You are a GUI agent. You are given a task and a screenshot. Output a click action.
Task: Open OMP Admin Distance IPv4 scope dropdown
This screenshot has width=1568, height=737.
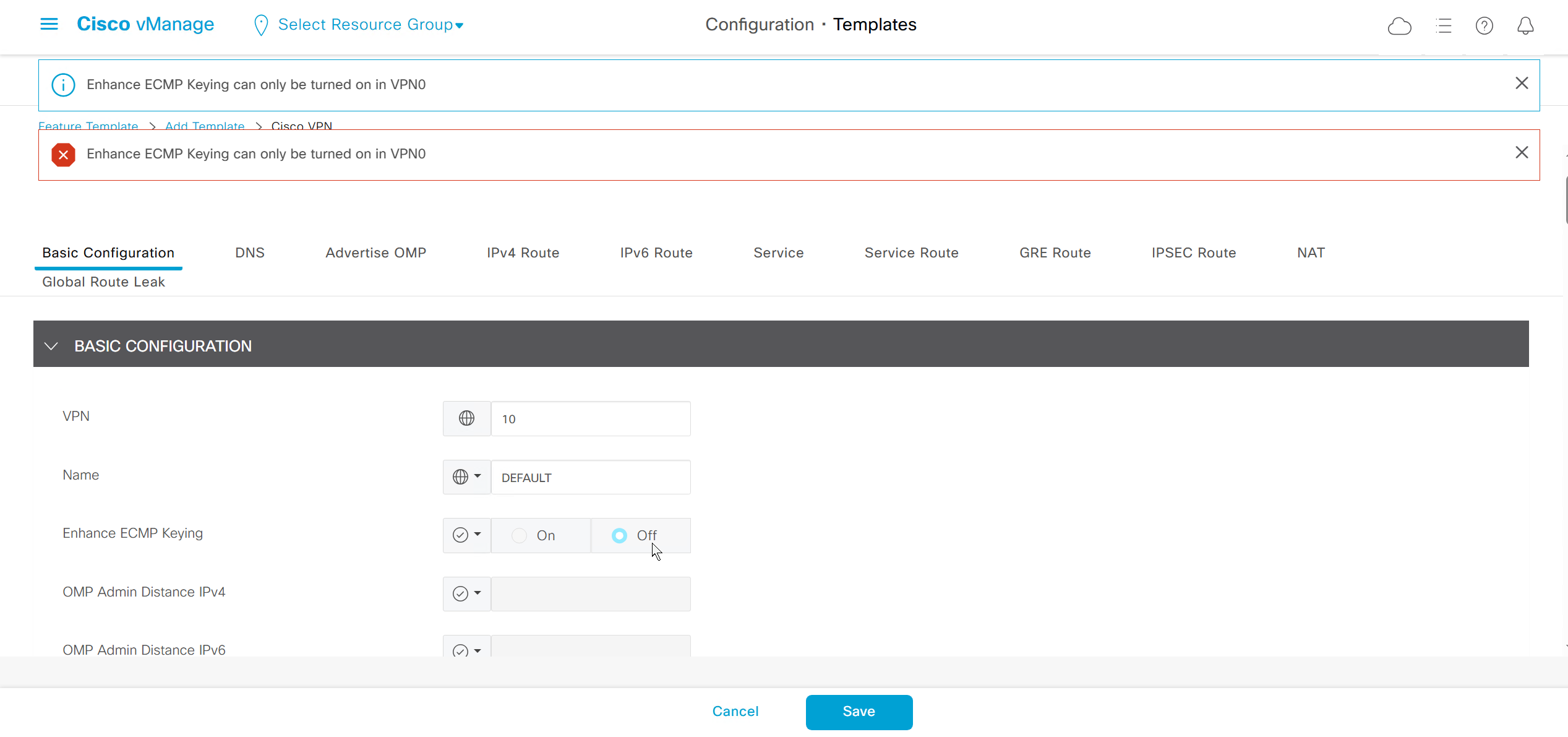466,593
